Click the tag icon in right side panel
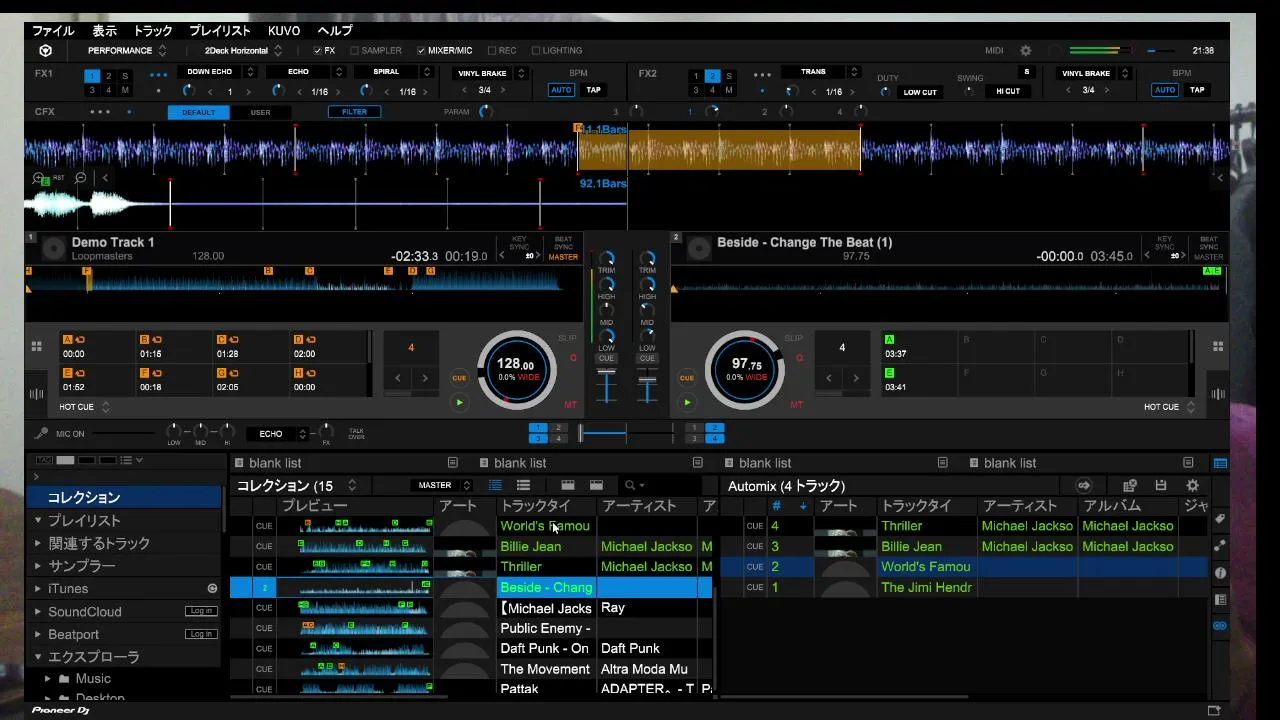Image resolution: width=1280 pixels, height=720 pixels. tap(1220, 520)
